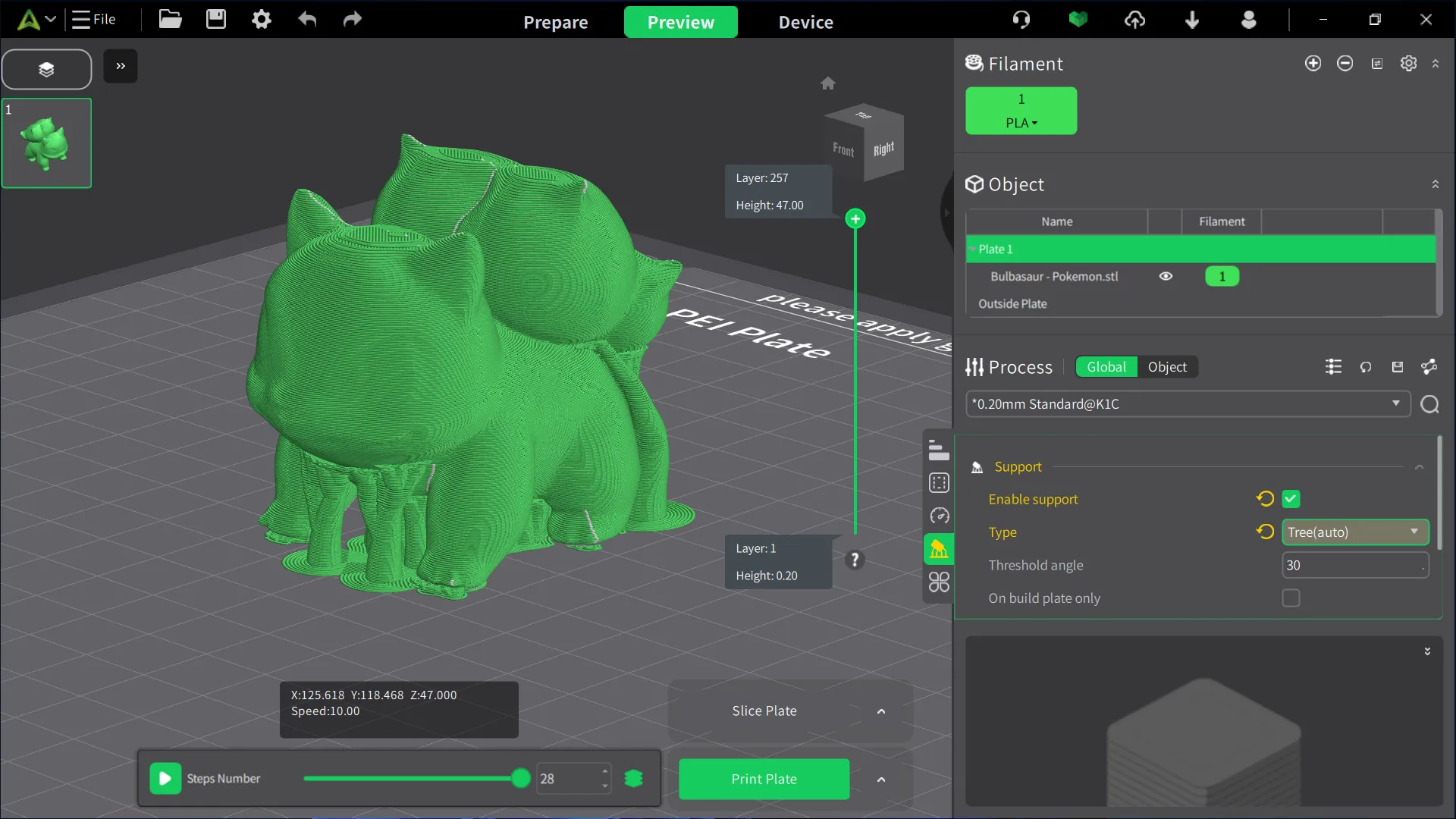Collapse the Filament section
Image resolution: width=1456 pixels, height=819 pixels.
[1436, 64]
